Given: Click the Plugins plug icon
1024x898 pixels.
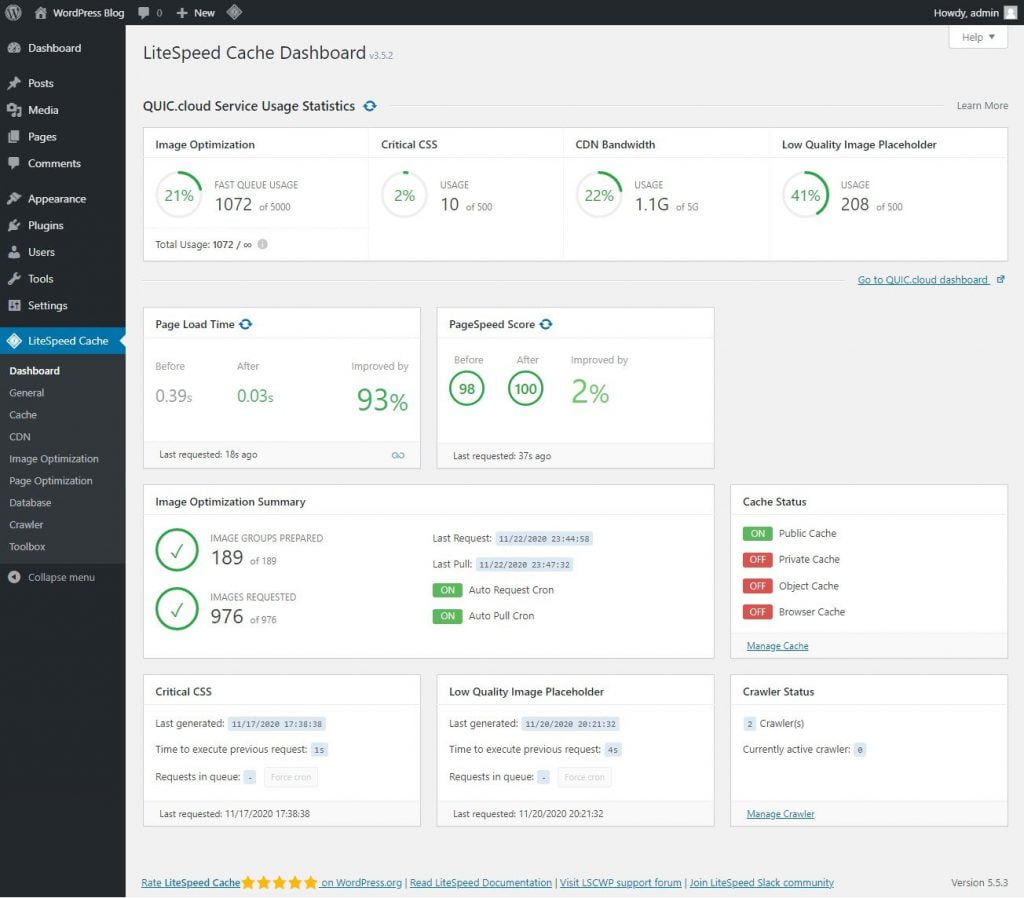Looking at the screenshot, I should [14, 225].
